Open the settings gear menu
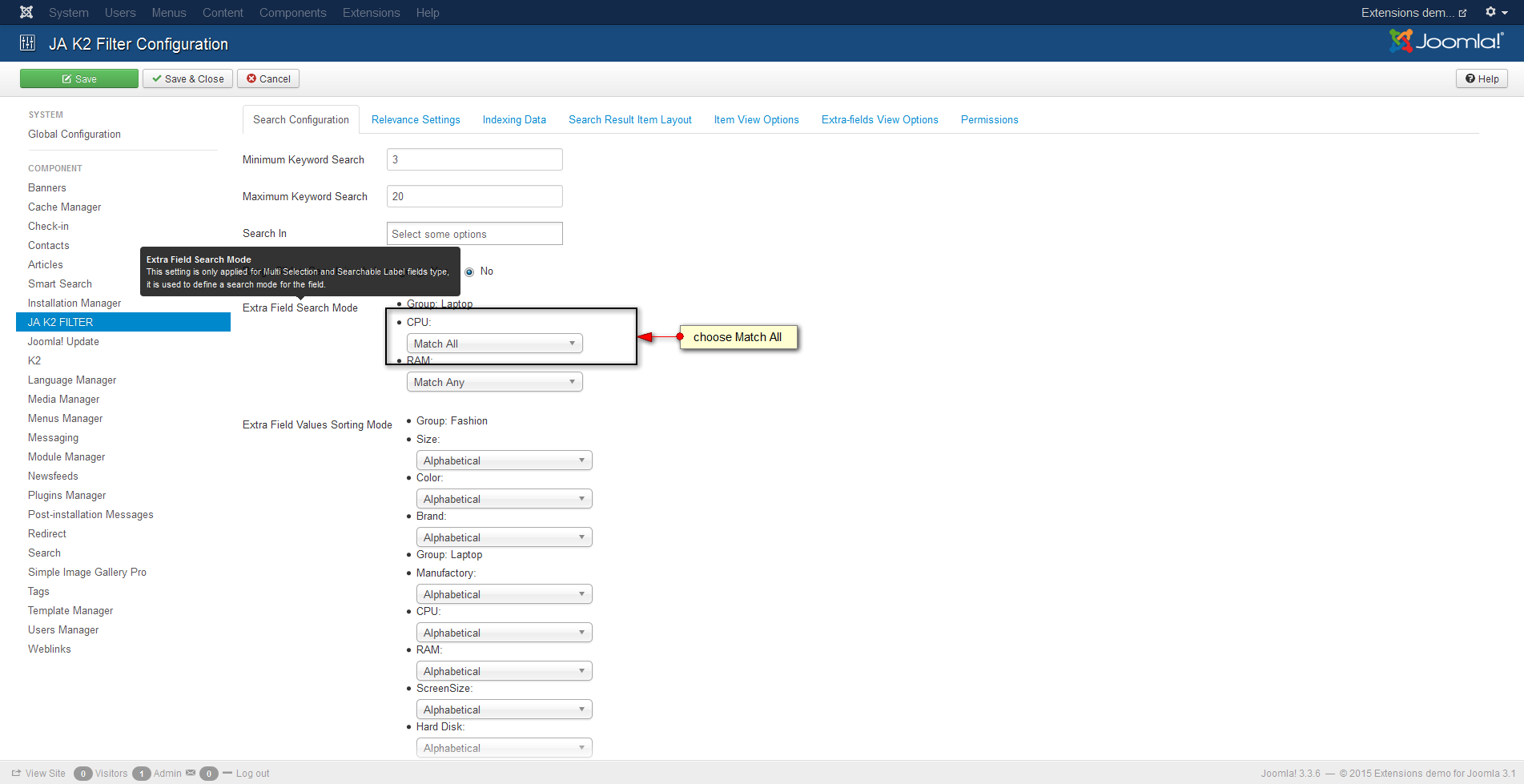Screen dimensions: 1524x784 (1496, 12)
